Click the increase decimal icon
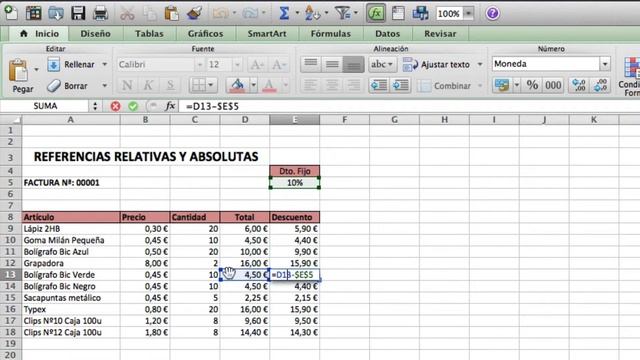 (579, 85)
